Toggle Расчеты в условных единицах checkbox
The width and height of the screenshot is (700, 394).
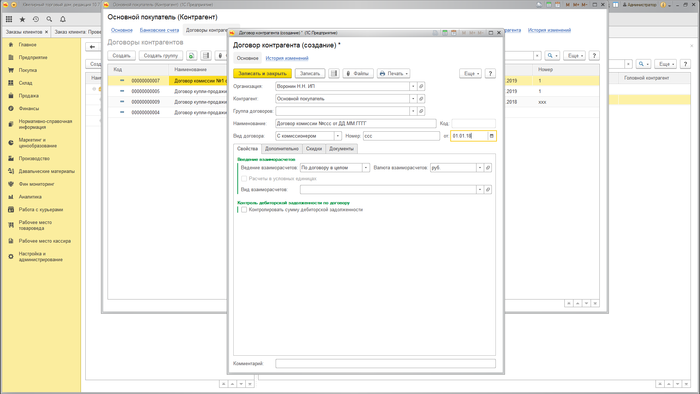point(244,178)
